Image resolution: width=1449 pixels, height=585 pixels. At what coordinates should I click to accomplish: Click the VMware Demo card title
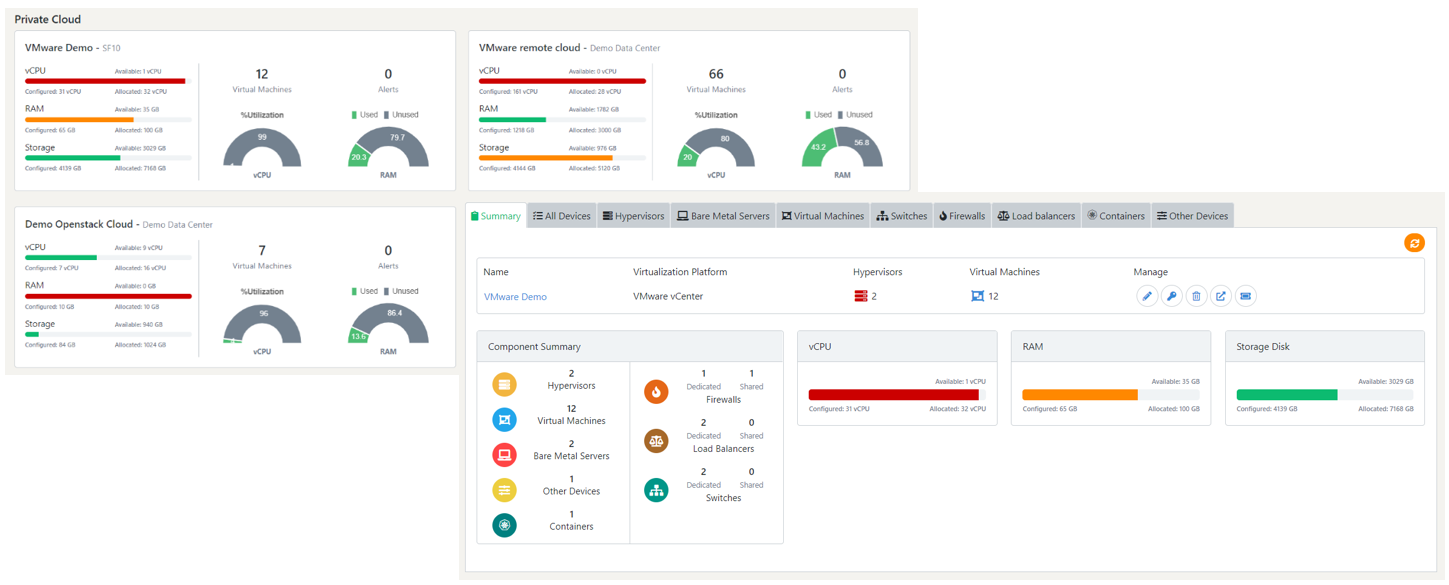pyautogui.click(x=59, y=47)
